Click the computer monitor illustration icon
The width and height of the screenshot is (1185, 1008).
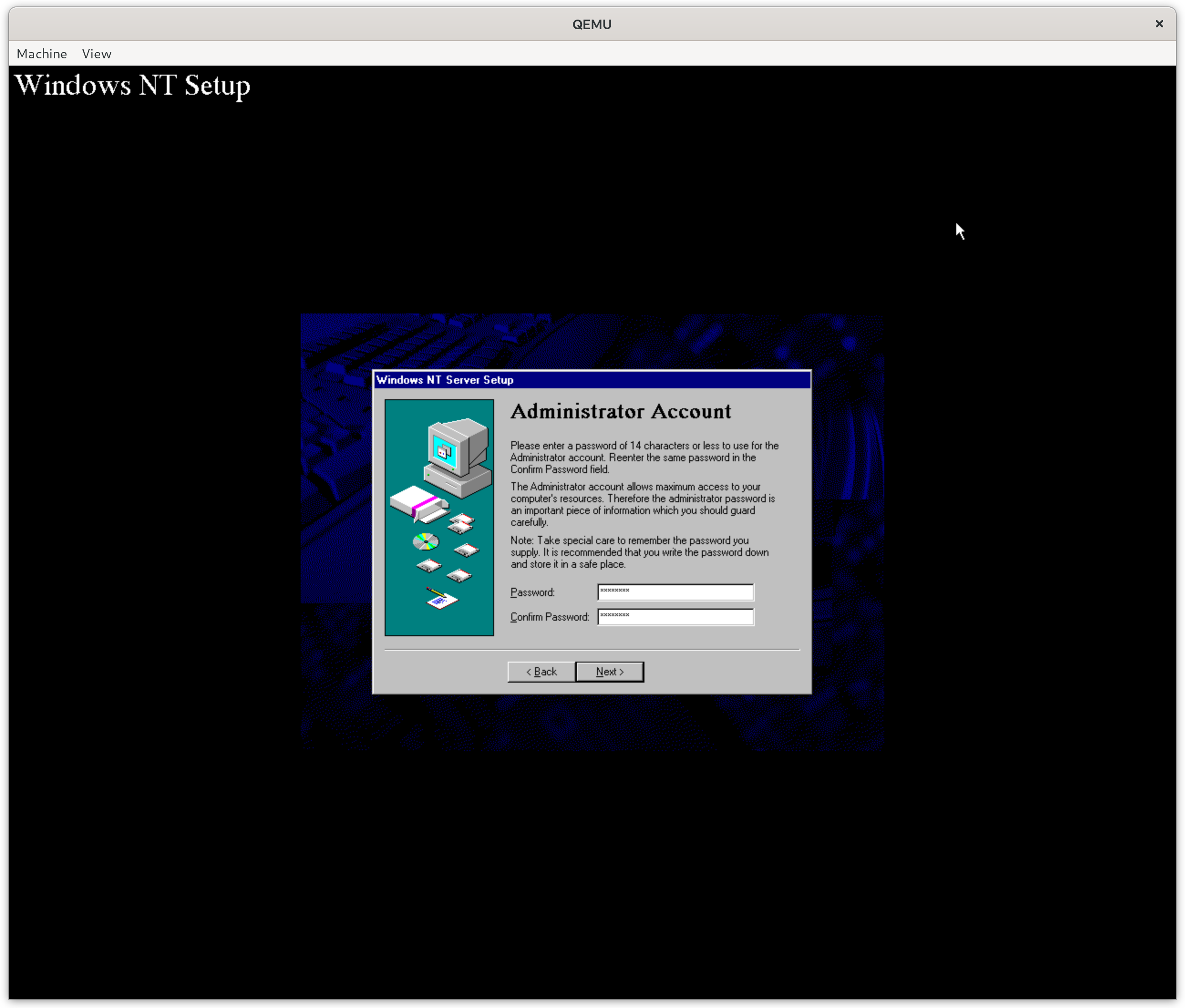pyautogui.click(x=459, y=454)
